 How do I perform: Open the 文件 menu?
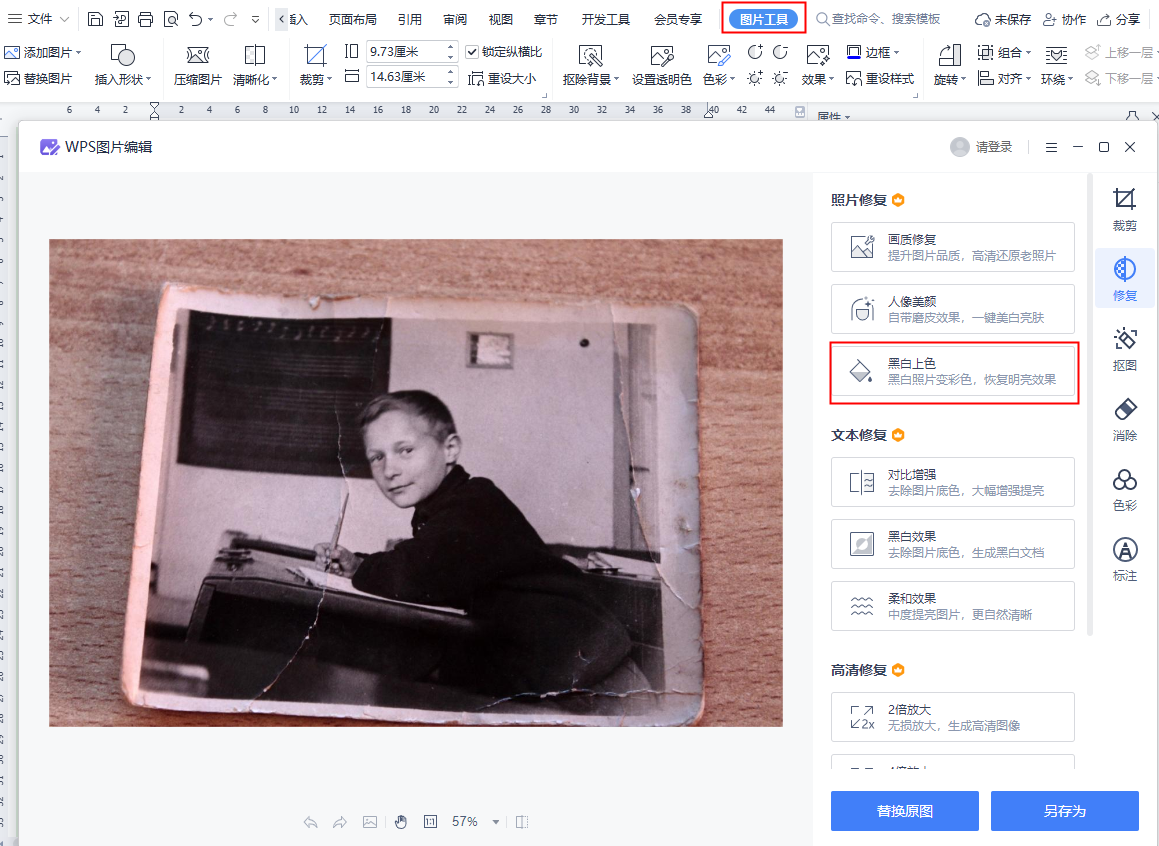(38, 19)
